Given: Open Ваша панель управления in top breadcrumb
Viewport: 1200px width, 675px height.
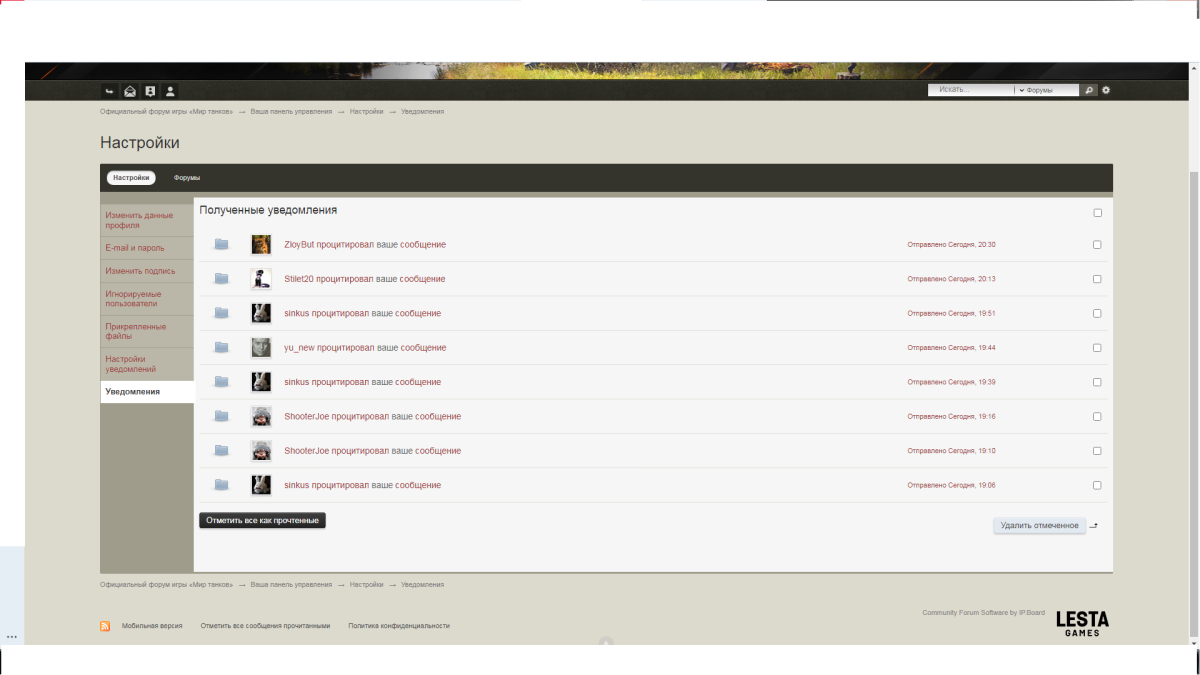Looking at the screenshot, I should click(x=291, y=112).
